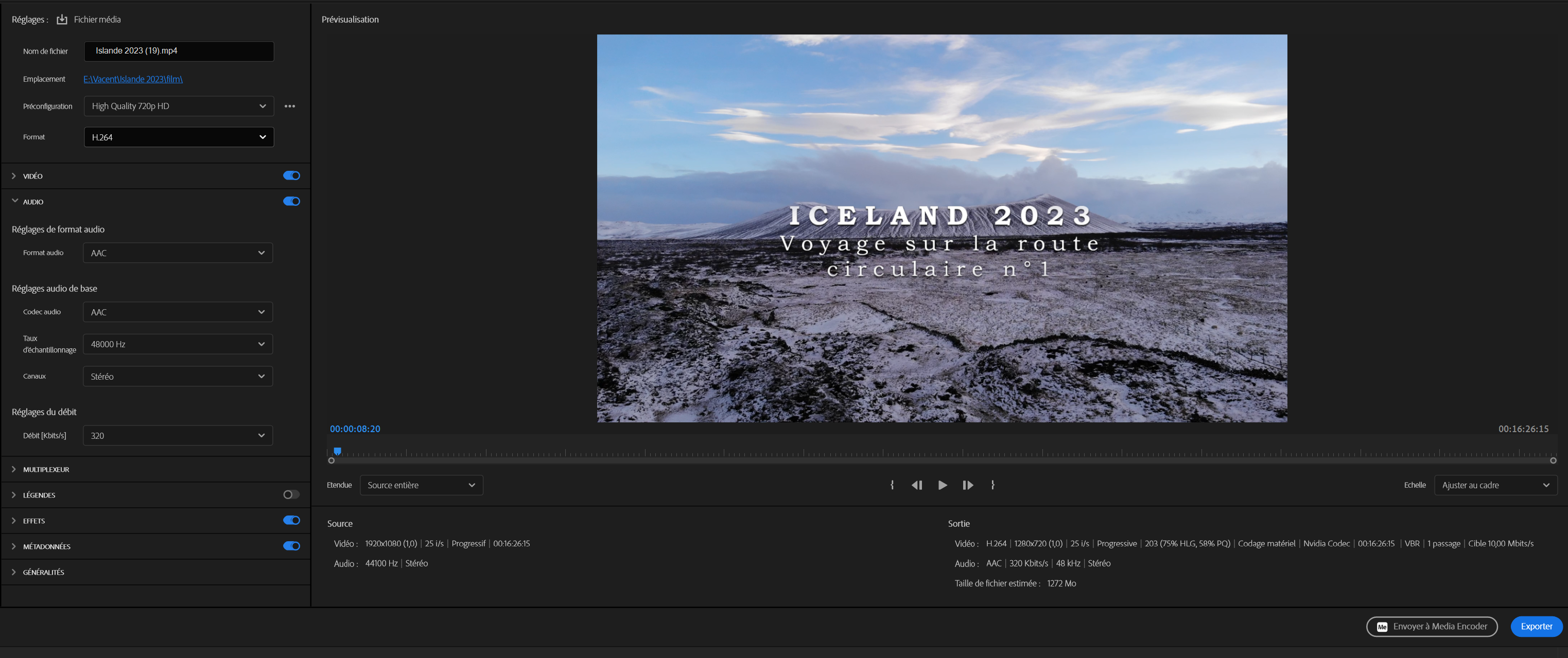Click the Nom de fichier input field
Viewport: 1568px width, 658px height.
pos(178,51)
